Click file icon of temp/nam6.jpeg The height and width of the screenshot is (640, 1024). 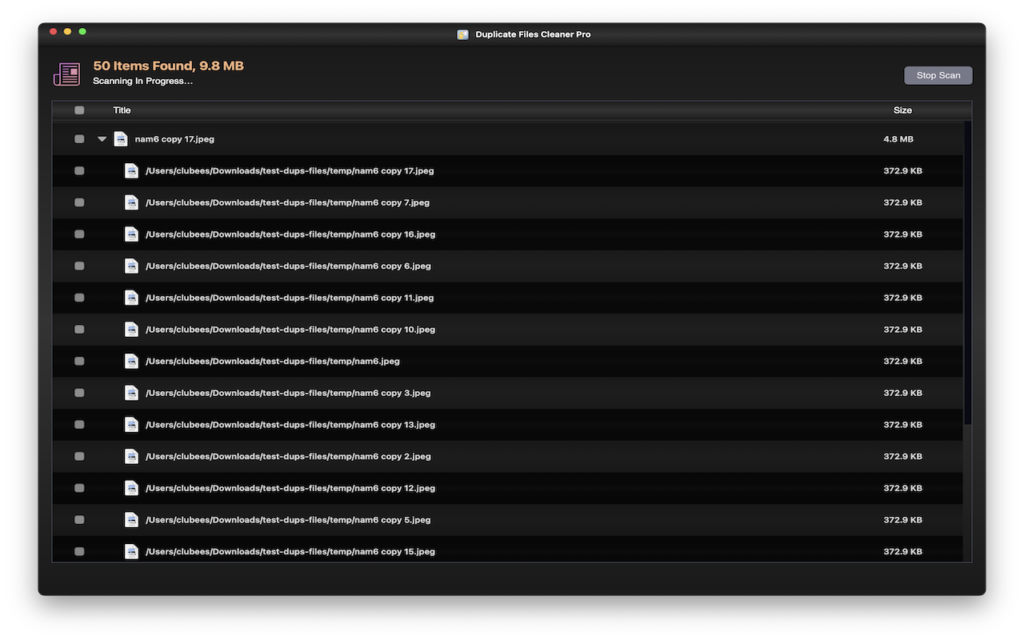point(131,361)
